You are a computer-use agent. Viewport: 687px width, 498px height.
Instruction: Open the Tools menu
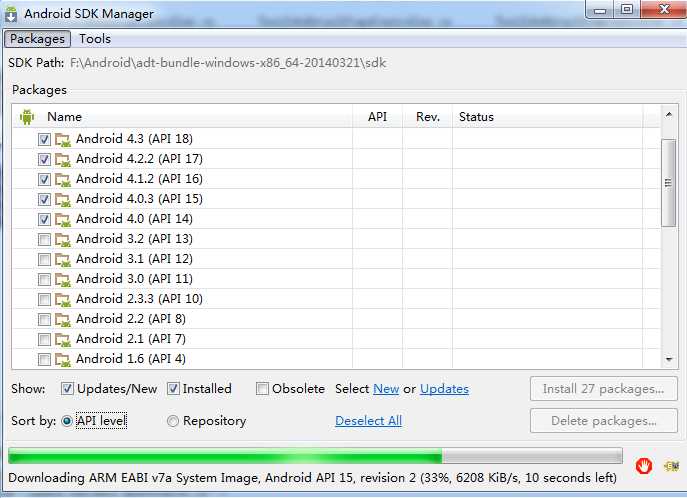[x=95, y=39]
